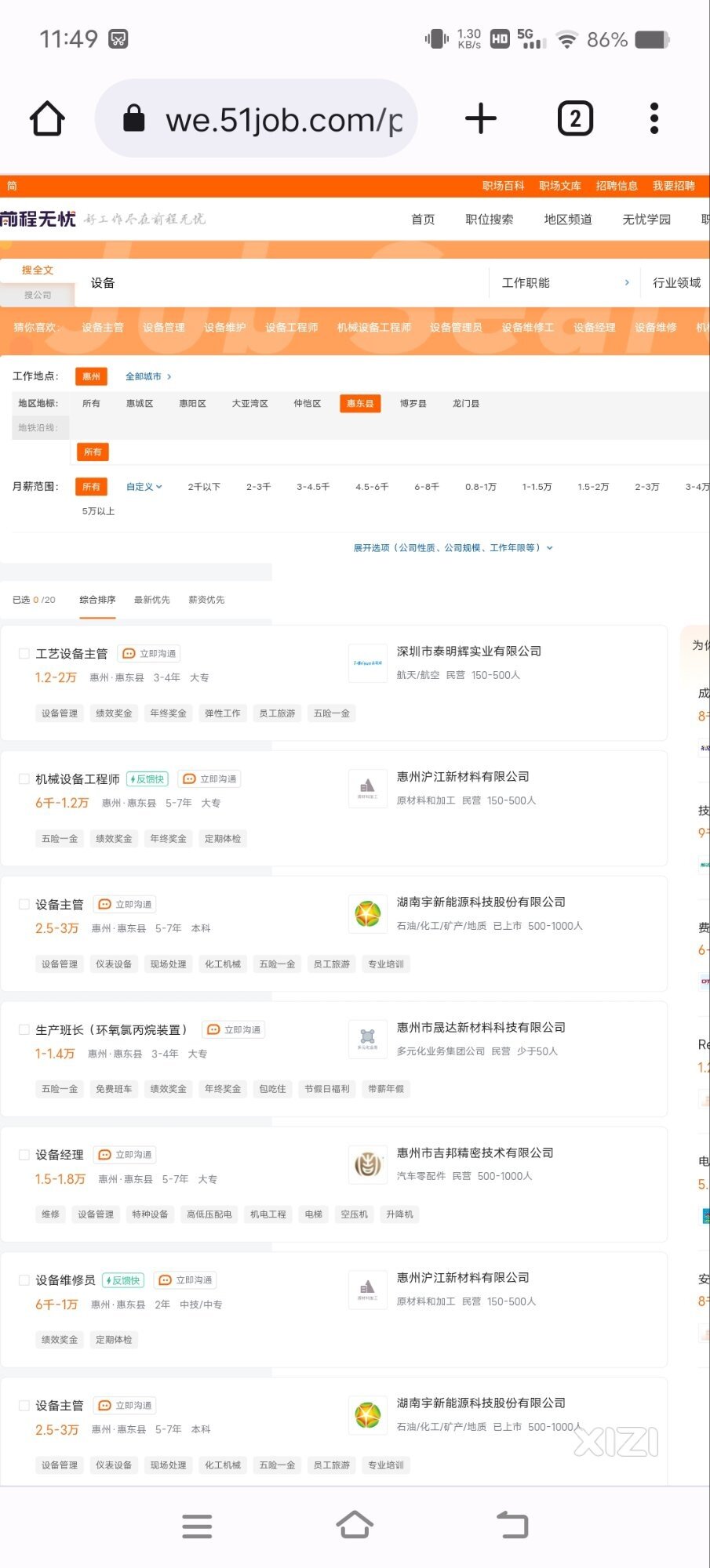
Task: Open 职位搜索 navigation item
Action: (490, 220)
